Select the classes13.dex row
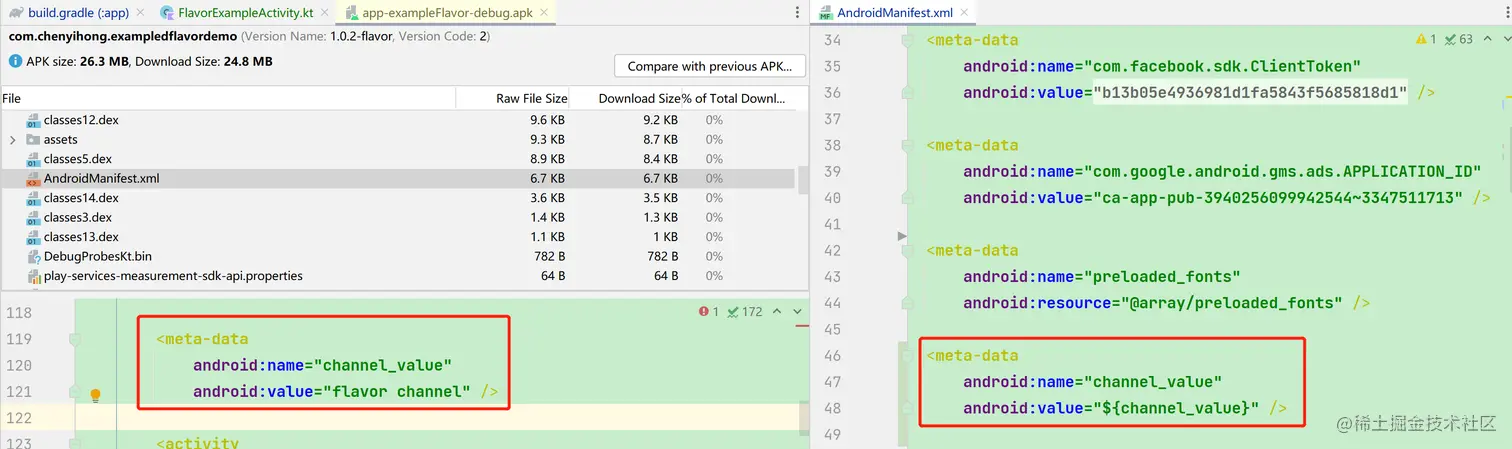 (398, 237)
